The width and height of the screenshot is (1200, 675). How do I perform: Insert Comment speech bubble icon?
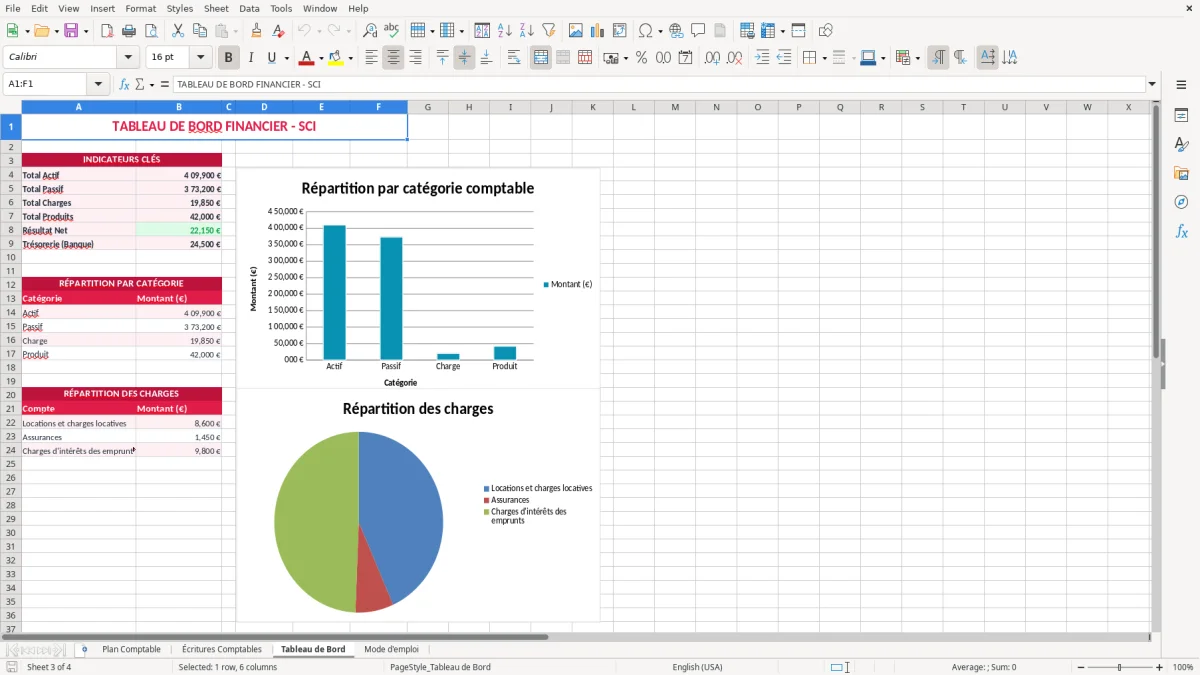(698, 31)
